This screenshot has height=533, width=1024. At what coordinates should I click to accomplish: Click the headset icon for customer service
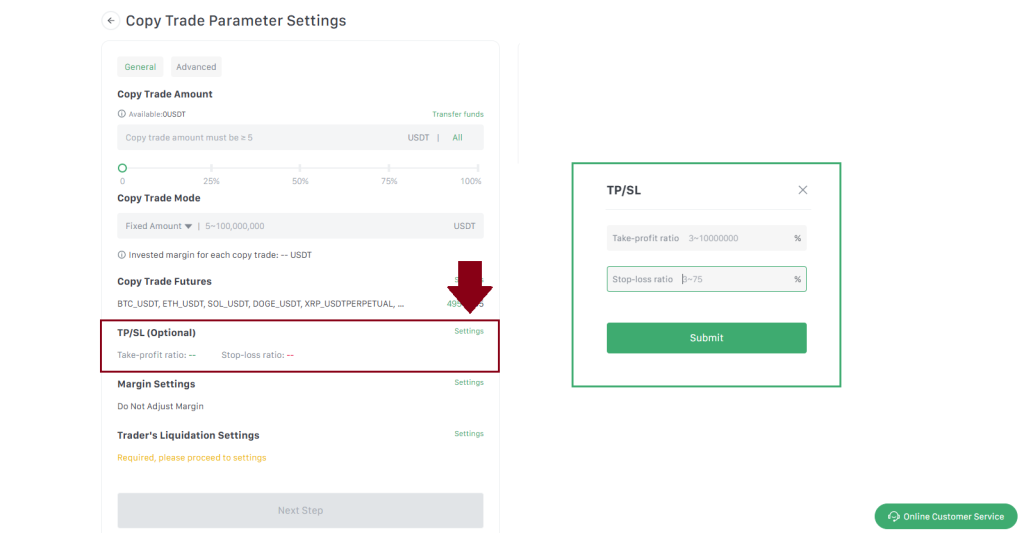tap(892, 516)
